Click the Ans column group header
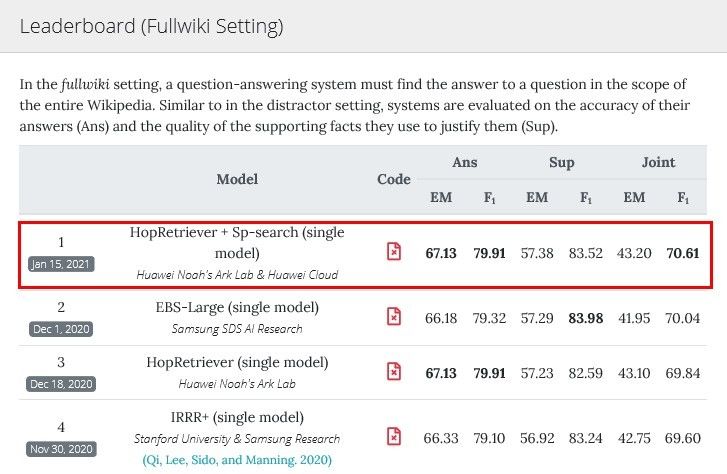 pyautogui.click(x=465, y=162)
